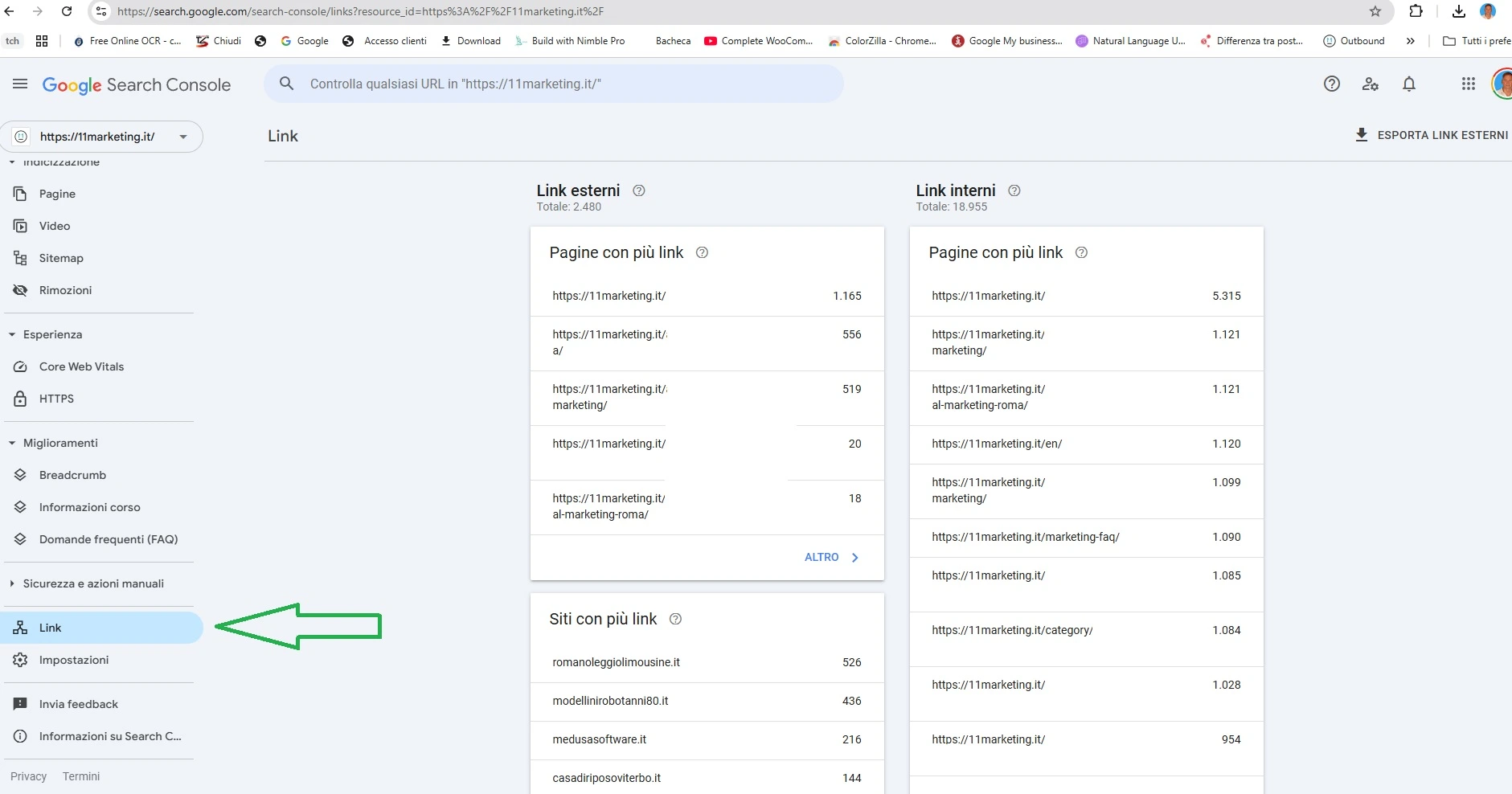Click the manage users icon
Viewport: 1512px width, 794px height.
coord(1371,84)
